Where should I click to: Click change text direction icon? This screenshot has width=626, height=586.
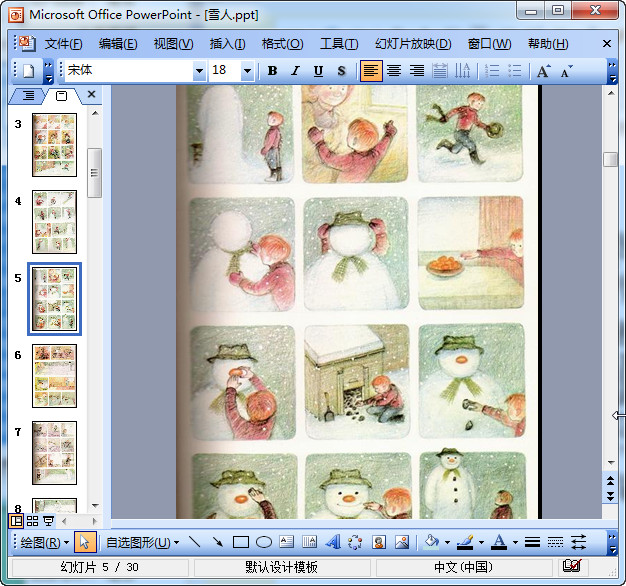pos(462,71)
